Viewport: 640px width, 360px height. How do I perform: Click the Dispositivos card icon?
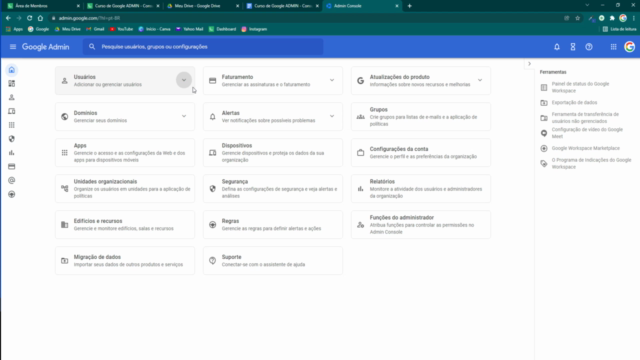pos(213,153)
